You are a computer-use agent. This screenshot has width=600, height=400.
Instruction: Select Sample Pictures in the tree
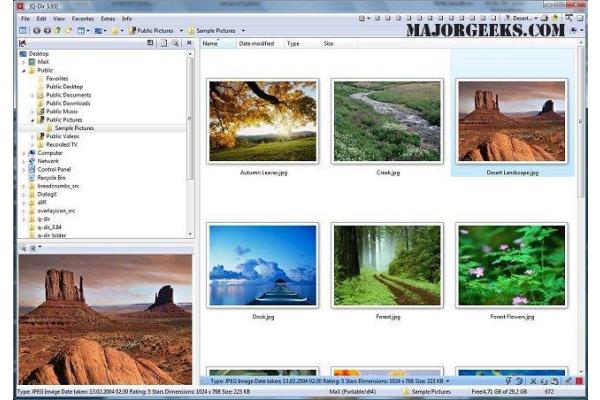74,128
